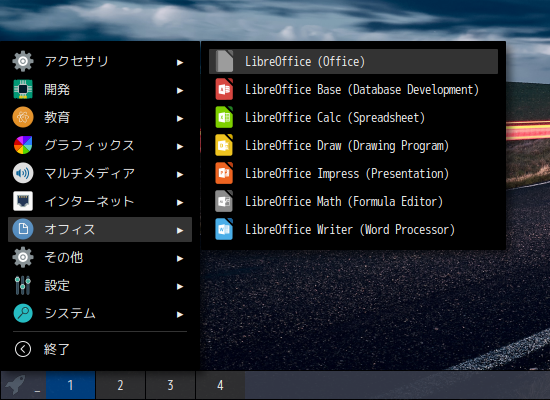Viewport: 550px width, 400px height.
Task: Click the green LibreOffice Calc icon
Action: [x=224, y=117]
